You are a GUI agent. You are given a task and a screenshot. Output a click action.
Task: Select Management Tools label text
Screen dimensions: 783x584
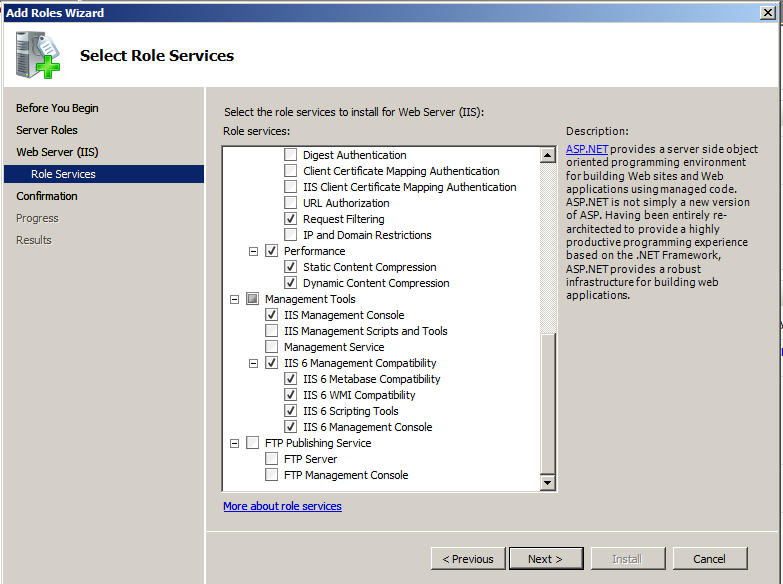[x=310, y=299]
